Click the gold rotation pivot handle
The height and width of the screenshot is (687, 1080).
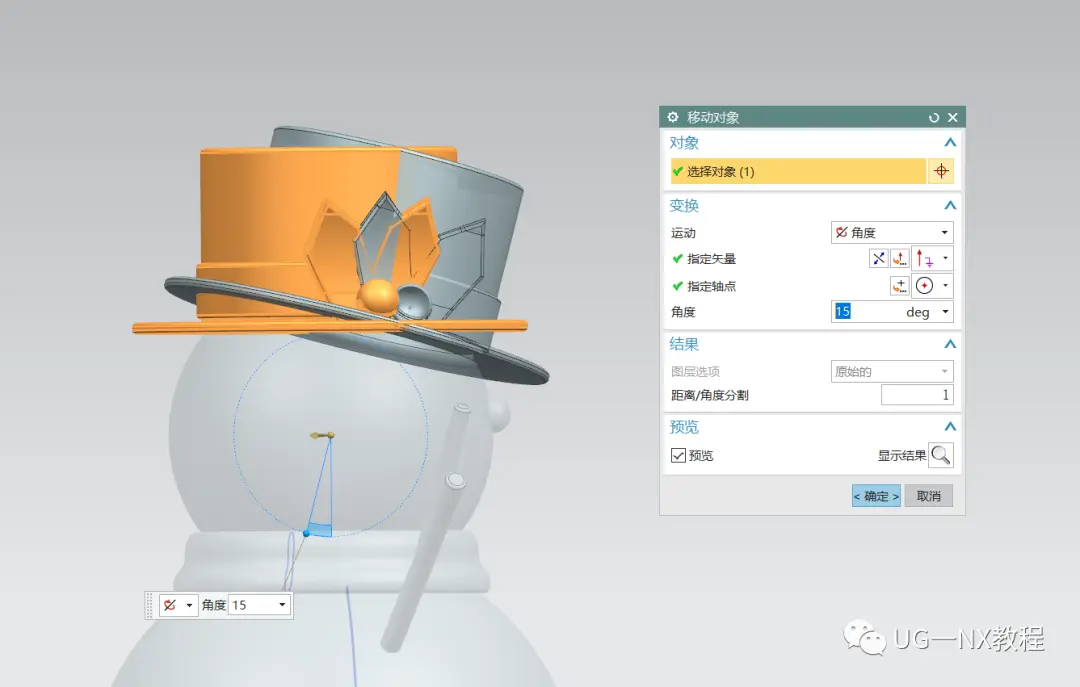(331, 435)
